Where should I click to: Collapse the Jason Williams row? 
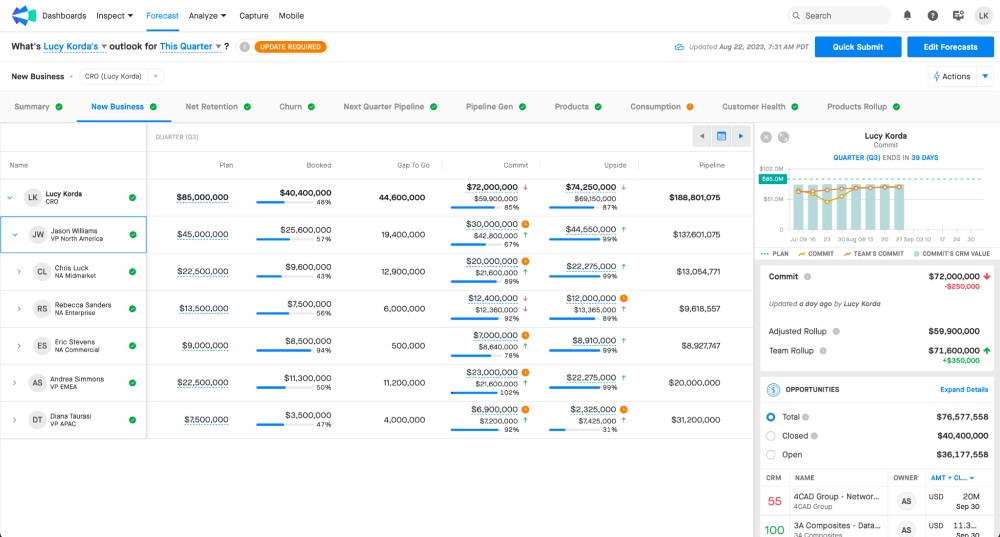click(x=15, y=235)
